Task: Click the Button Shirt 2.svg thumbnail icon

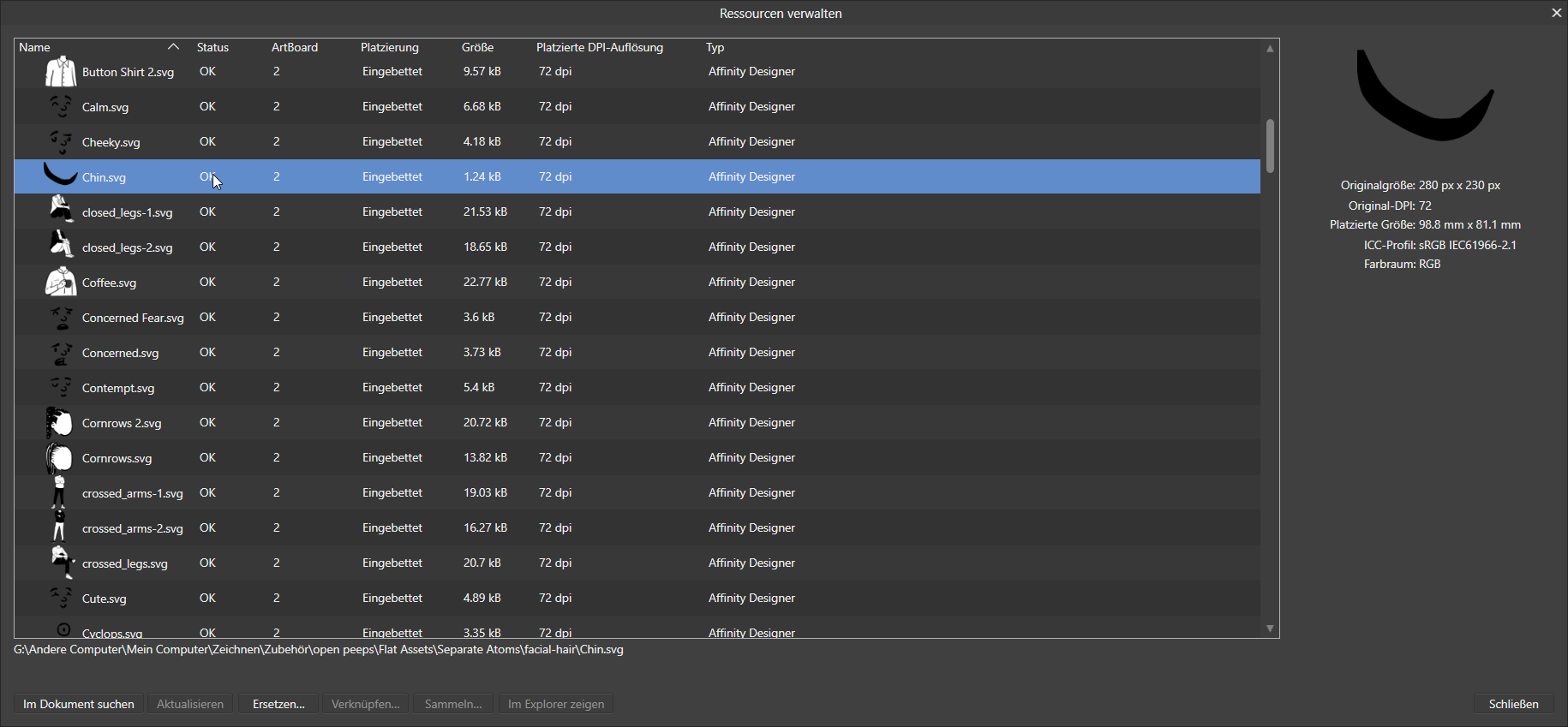Action: point(60,72)
